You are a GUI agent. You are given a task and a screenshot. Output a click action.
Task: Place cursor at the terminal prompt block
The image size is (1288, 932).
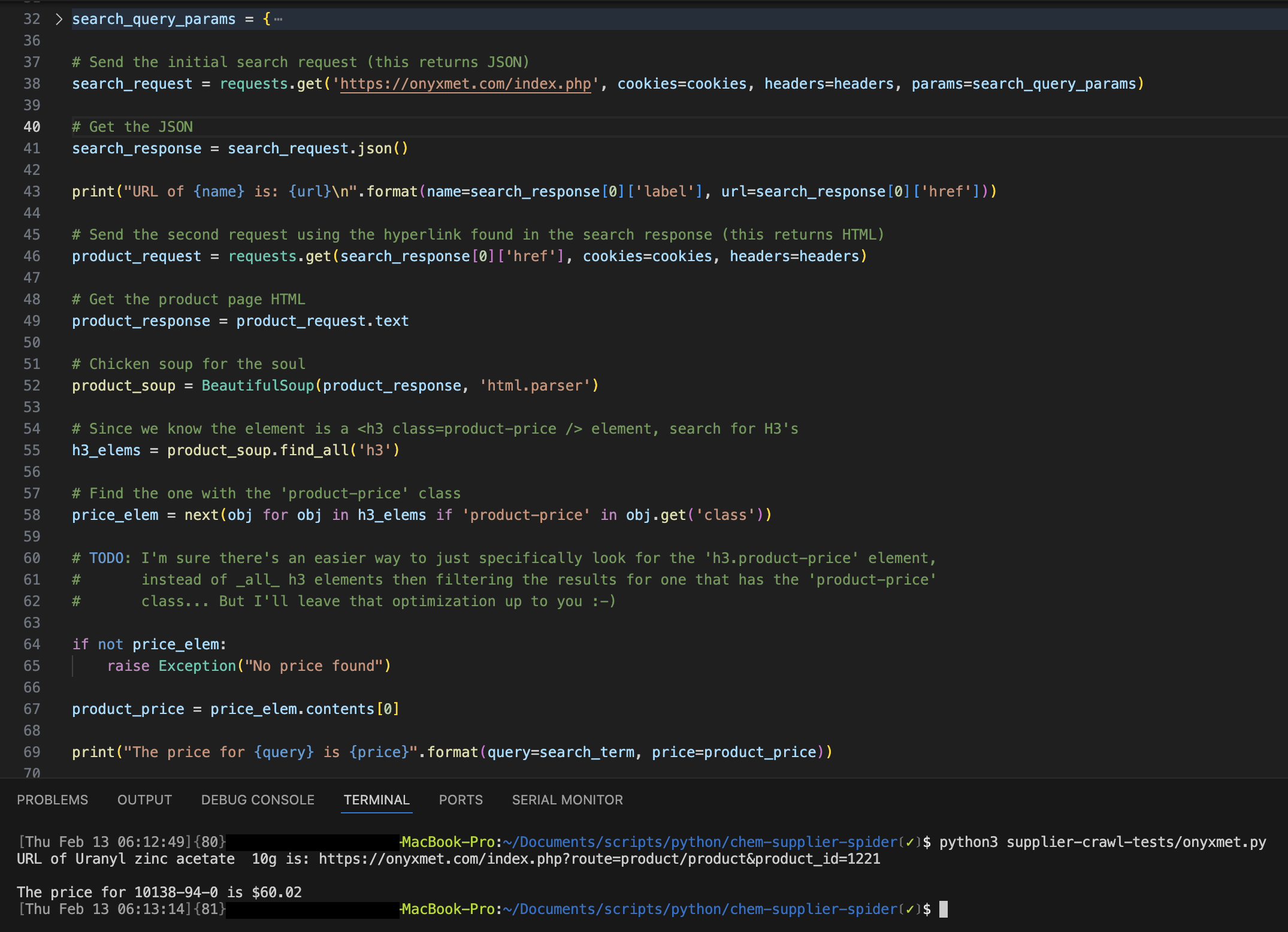pyautogui.click(x=944, y=909)
